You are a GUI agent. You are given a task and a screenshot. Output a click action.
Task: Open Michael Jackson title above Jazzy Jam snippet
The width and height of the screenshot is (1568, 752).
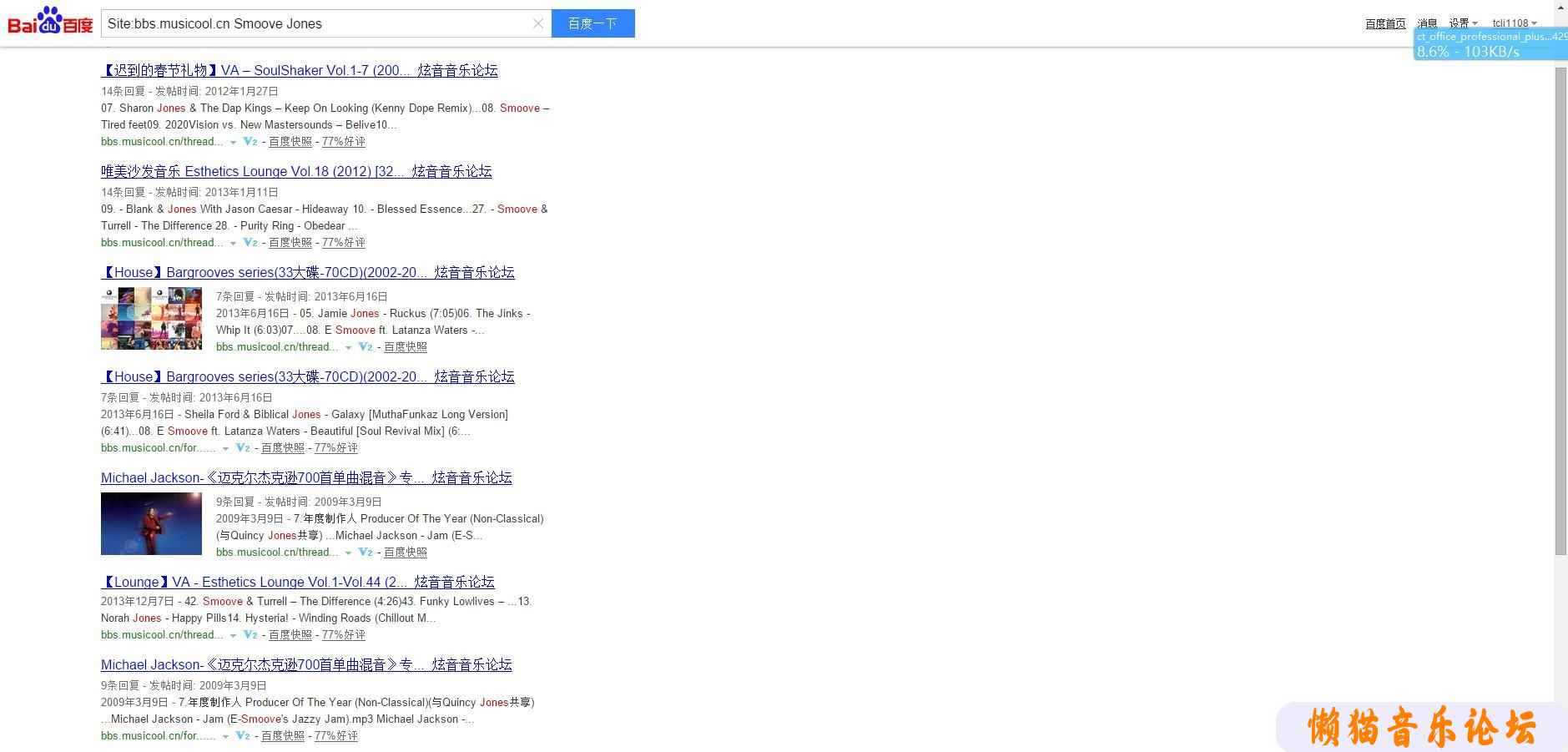point(306,665)
